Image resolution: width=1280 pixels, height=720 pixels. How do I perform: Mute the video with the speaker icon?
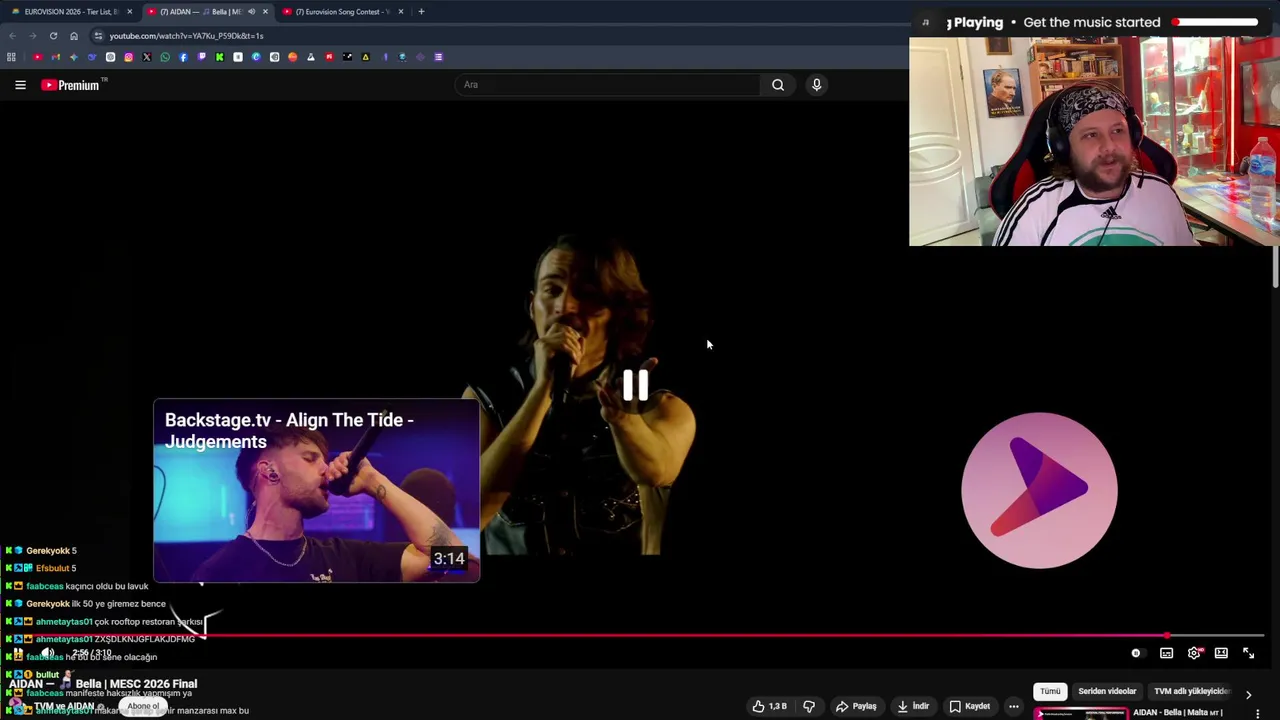click(46, 653)
